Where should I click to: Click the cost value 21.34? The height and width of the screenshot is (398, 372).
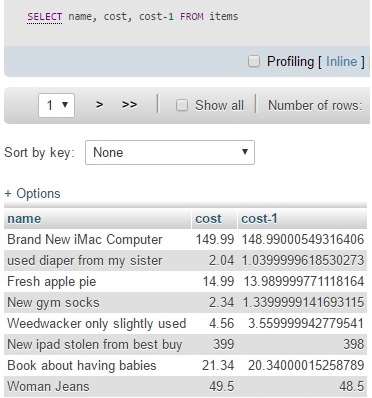point(218,365)
